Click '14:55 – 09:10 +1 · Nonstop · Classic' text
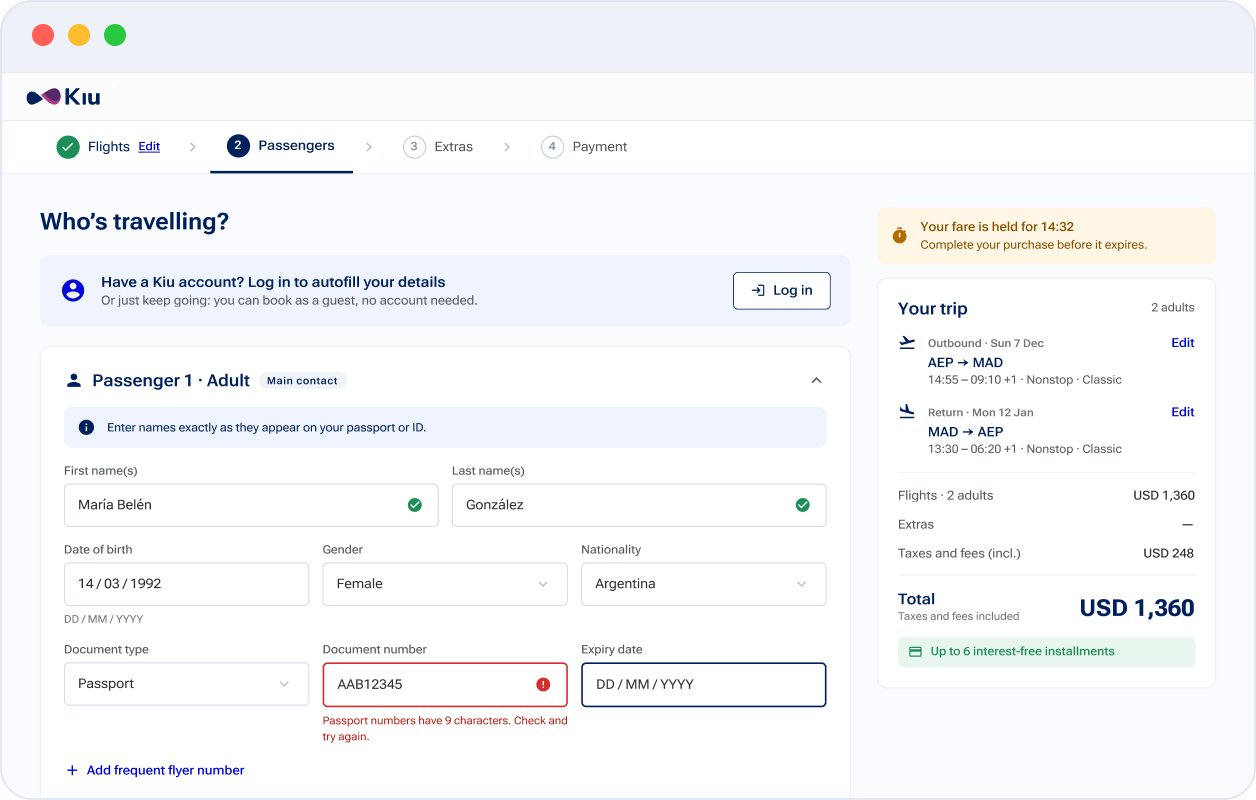 (1025, 380)
